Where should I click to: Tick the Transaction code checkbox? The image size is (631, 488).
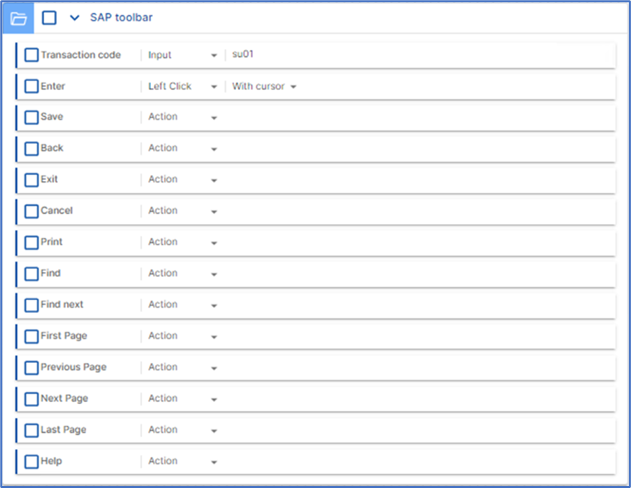tap(32, 55)
